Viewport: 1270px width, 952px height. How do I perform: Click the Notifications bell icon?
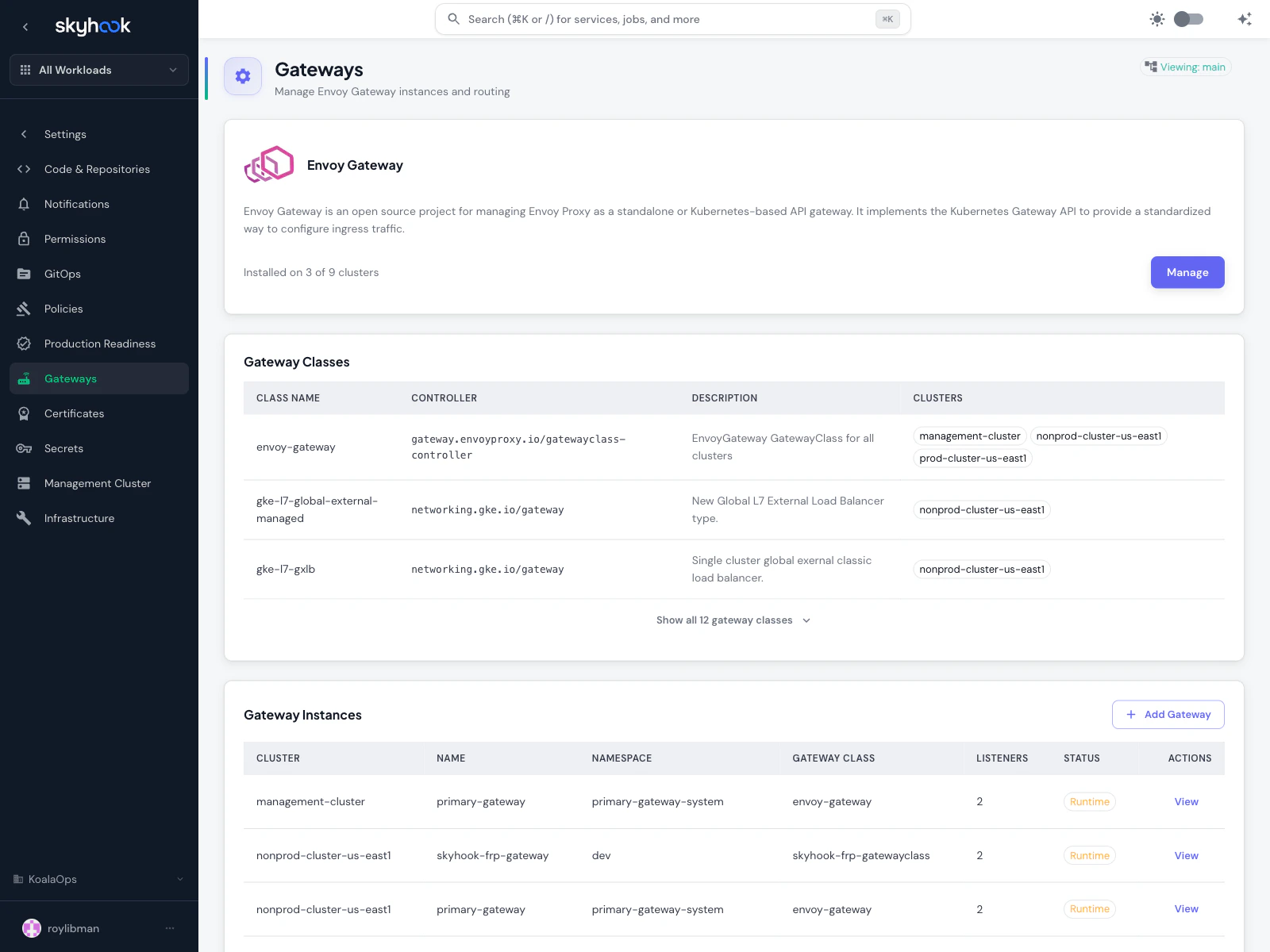[24, 204]
